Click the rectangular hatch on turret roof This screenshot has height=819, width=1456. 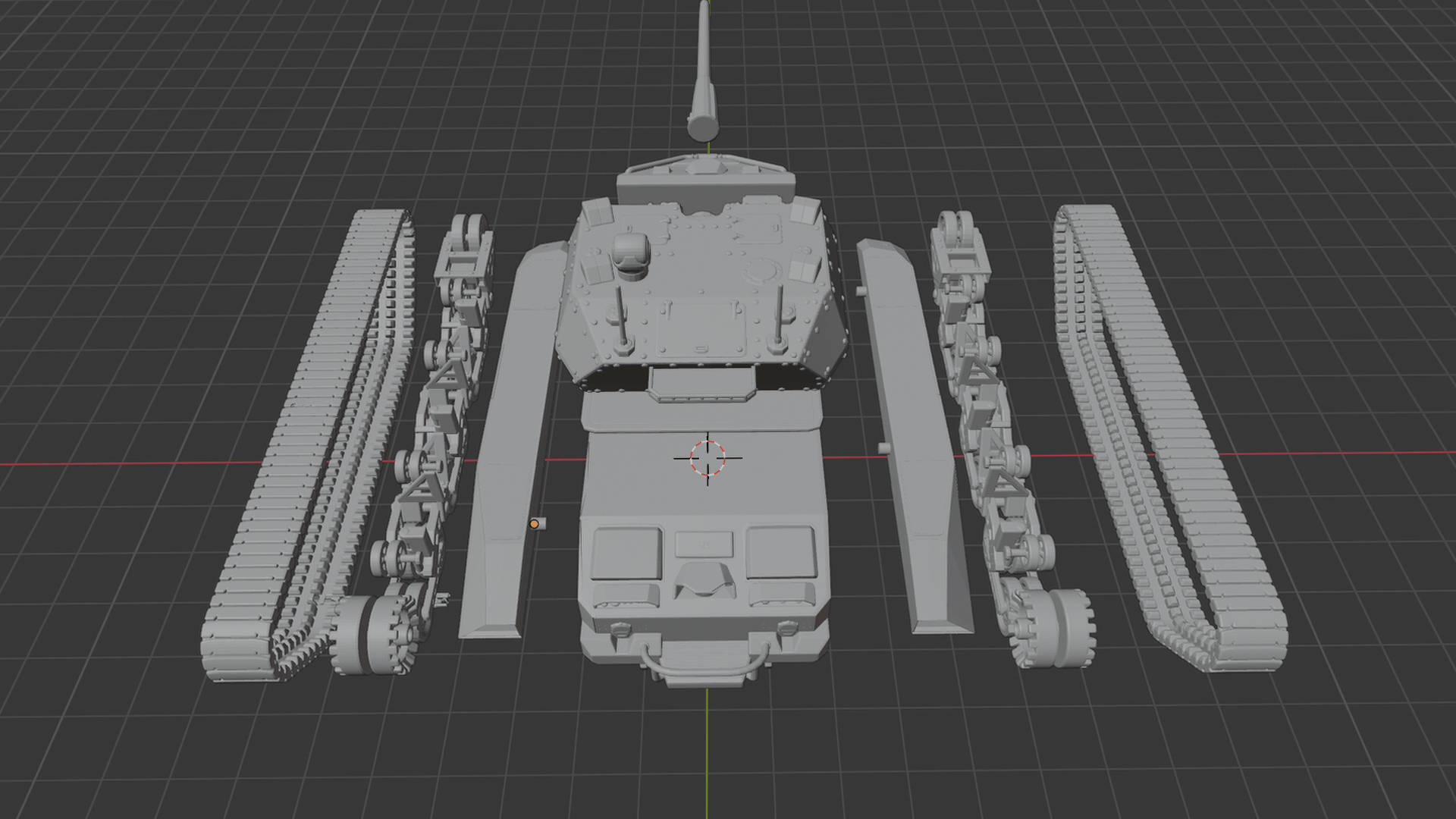(x=701, y=328)
